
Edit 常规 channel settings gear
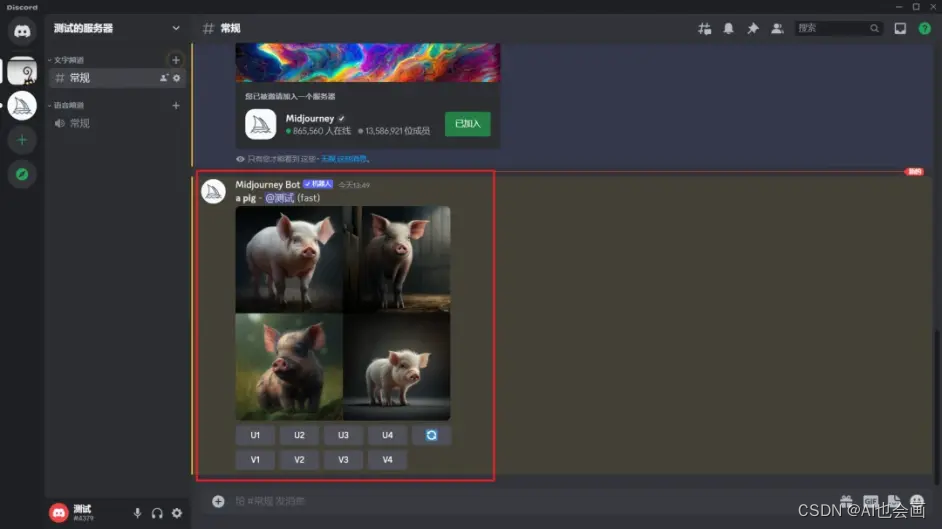point(177,78)
